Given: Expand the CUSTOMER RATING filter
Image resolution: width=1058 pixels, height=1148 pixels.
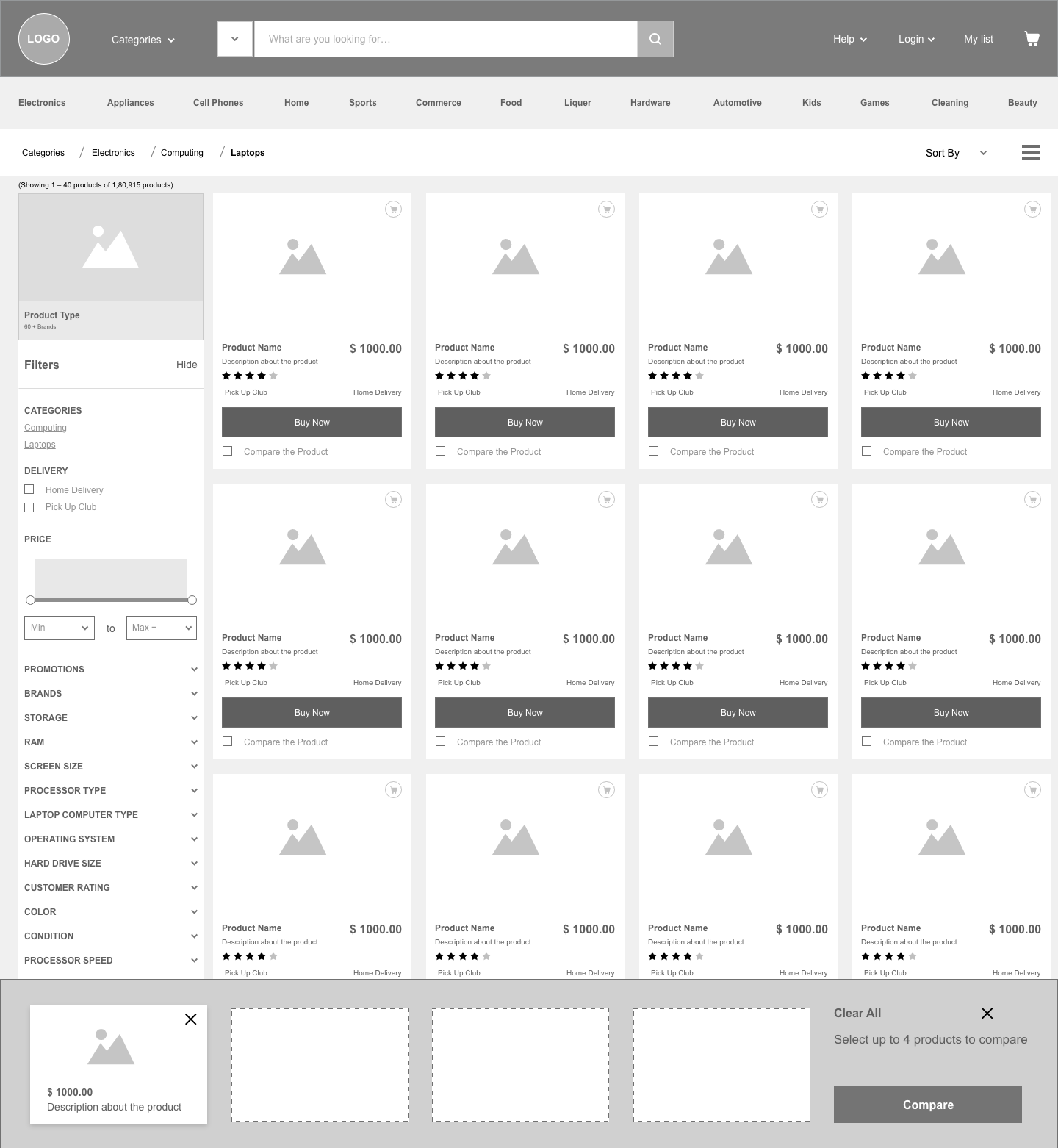Looking at the screenshot, I should coord(111,888).
